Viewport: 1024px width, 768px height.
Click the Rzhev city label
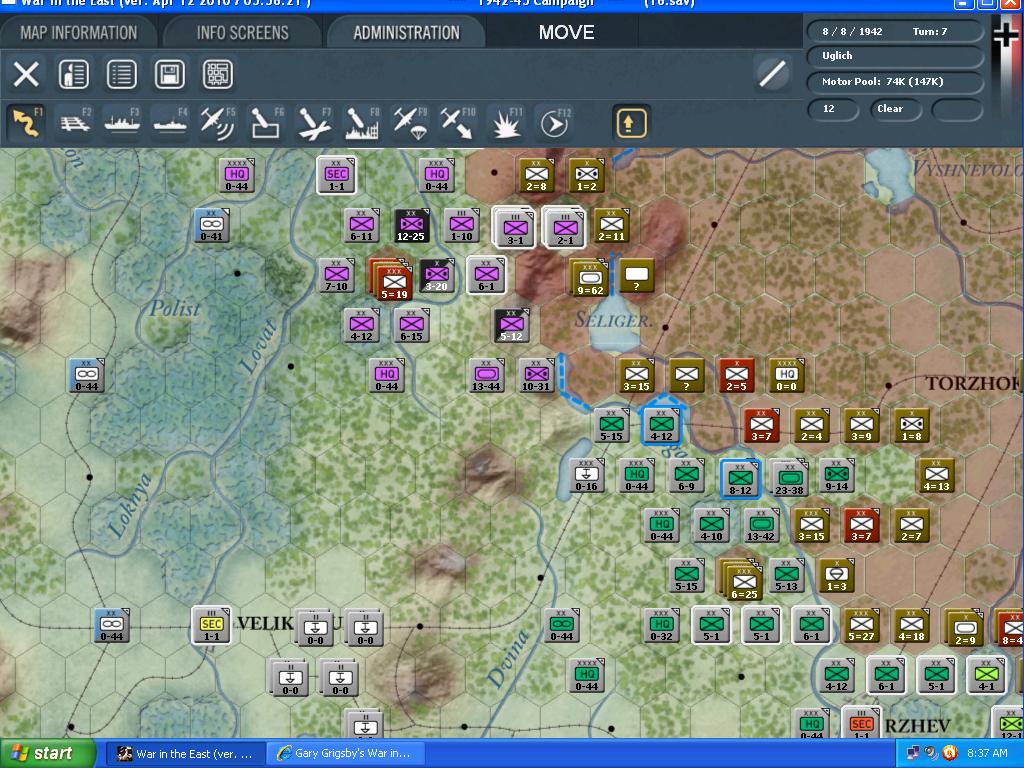[918, 726]
